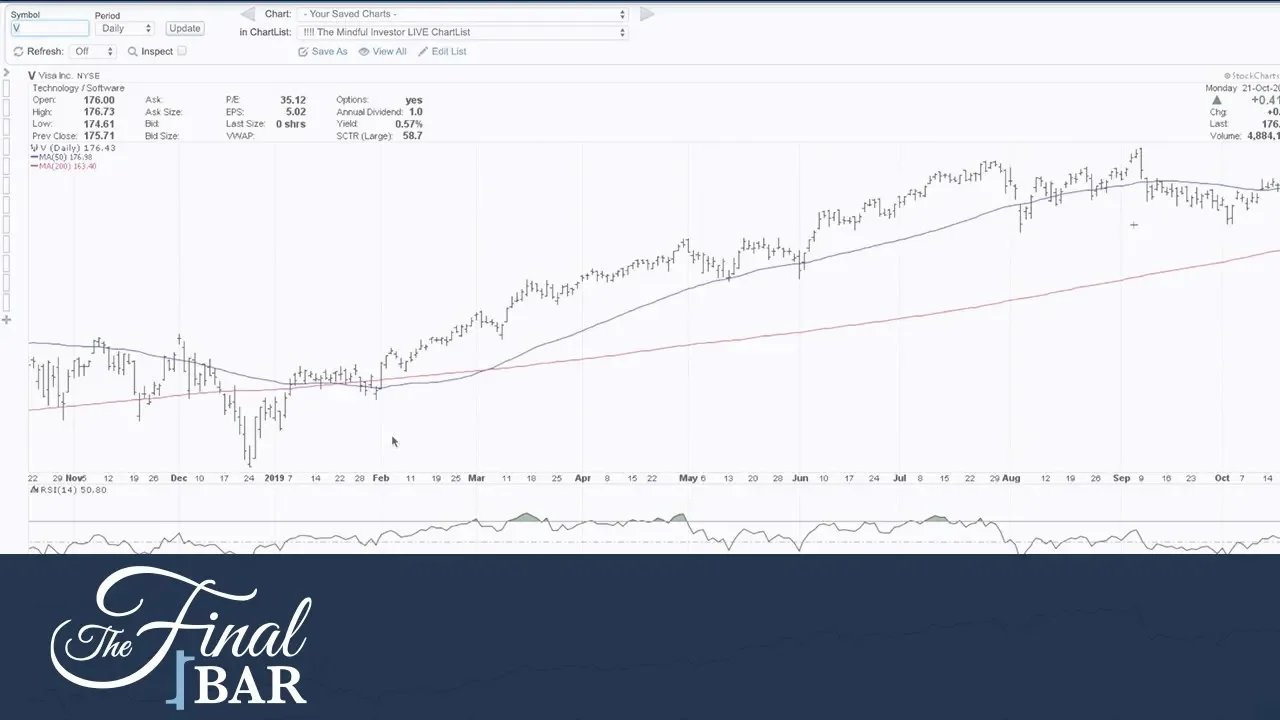The image size is (1280, 720).
Task: Expand the left sidebar with chevron arrow
Action: pyautogui.click(x=6, y=75)
